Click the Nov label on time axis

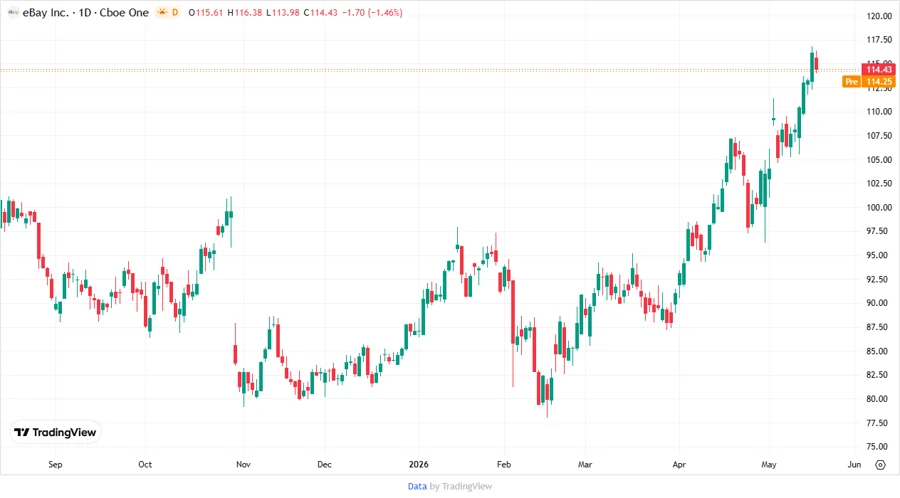pyautogui.click(x=243, y=464)
